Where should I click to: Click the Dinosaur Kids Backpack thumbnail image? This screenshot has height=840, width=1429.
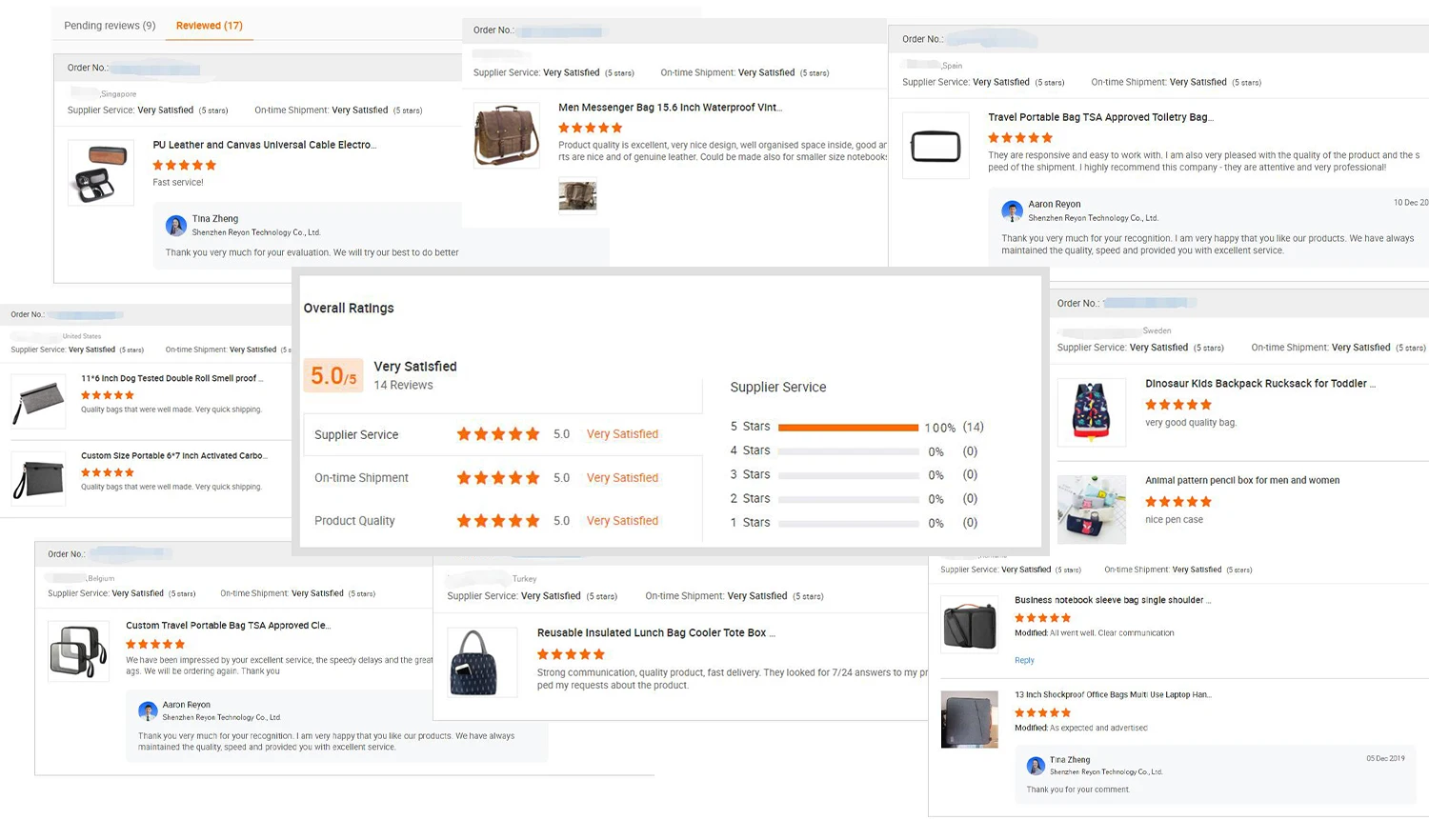(1092, 411)
